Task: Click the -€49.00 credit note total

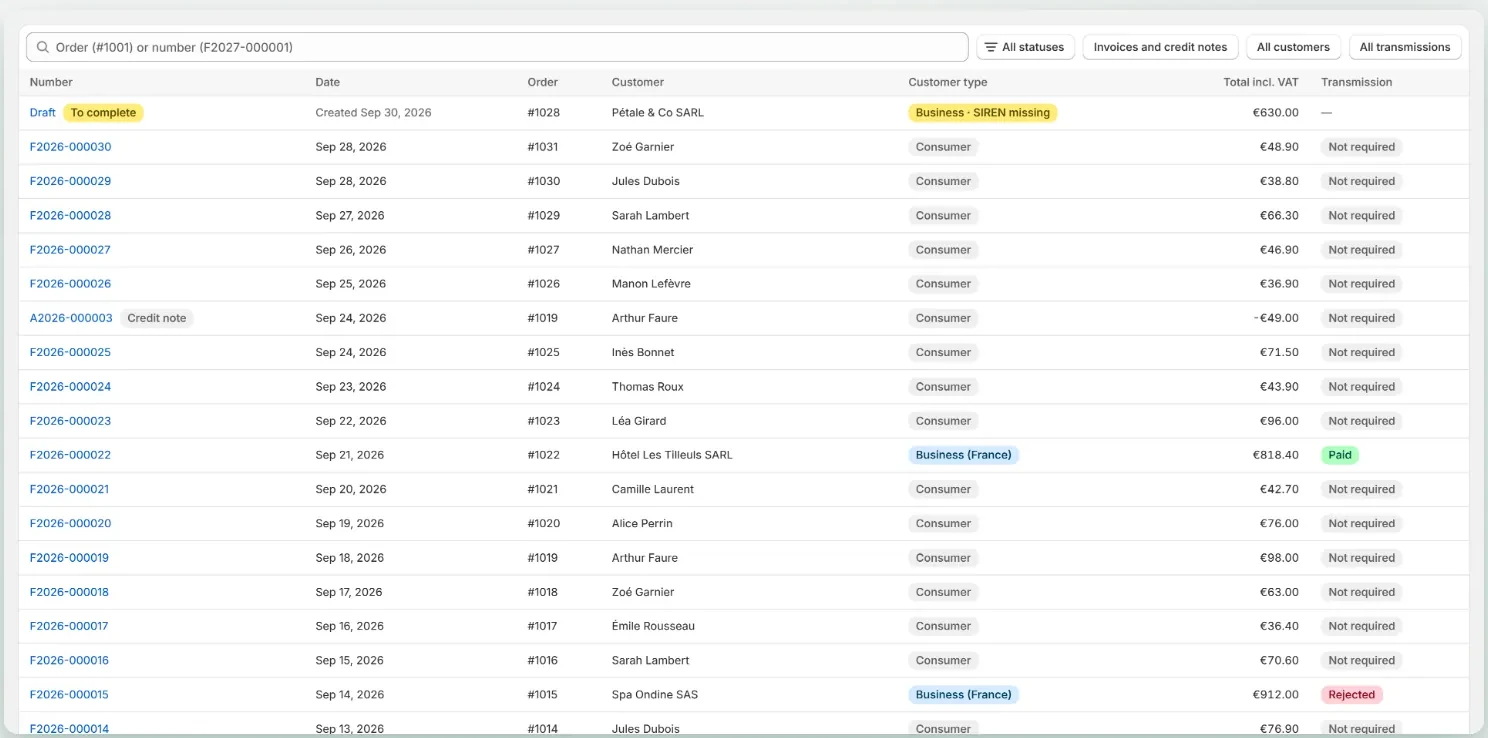Action: (x=1276, y=318)
